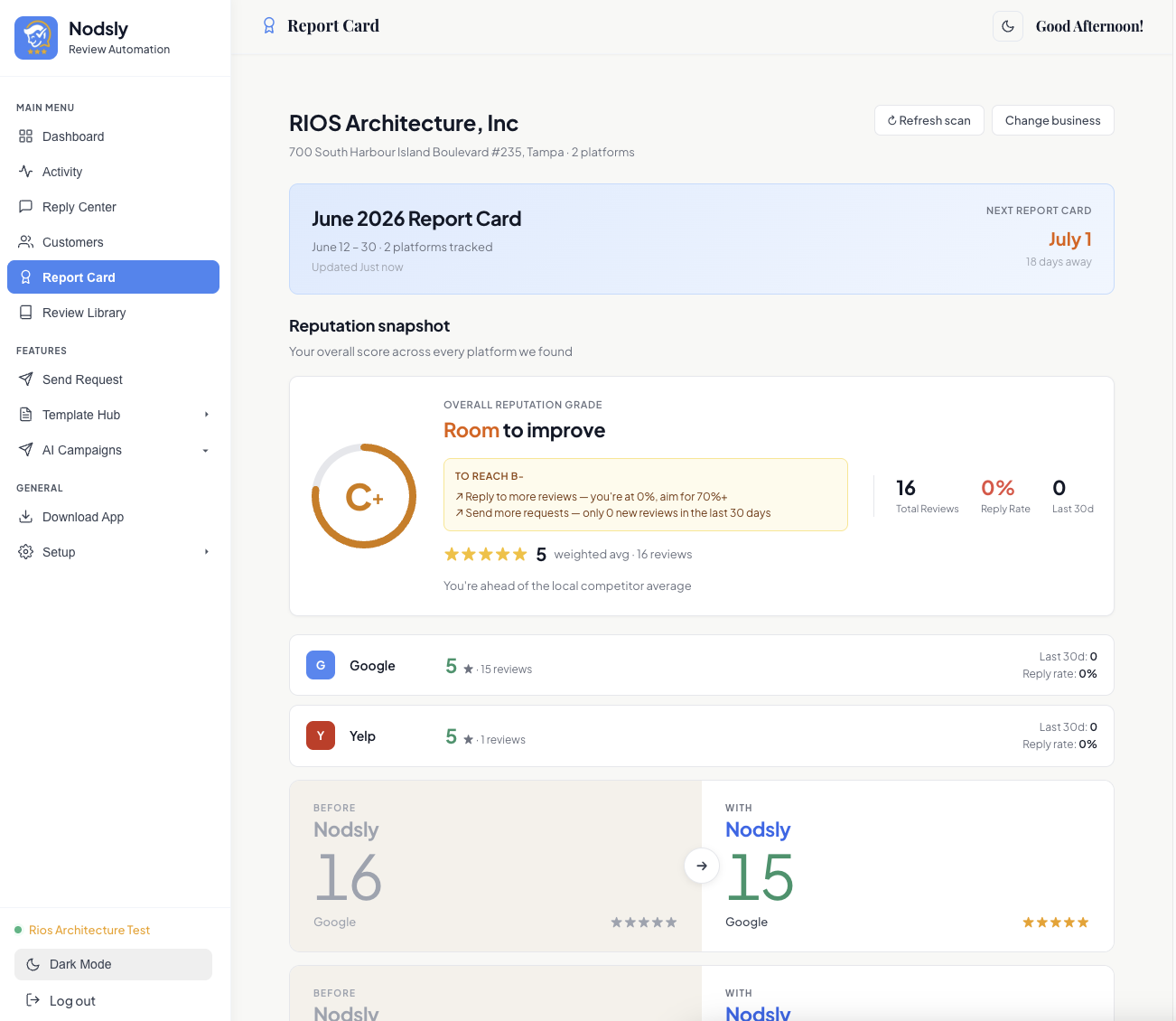
Task: Click the 'July 1' next report date
Action: (1069, 239)
